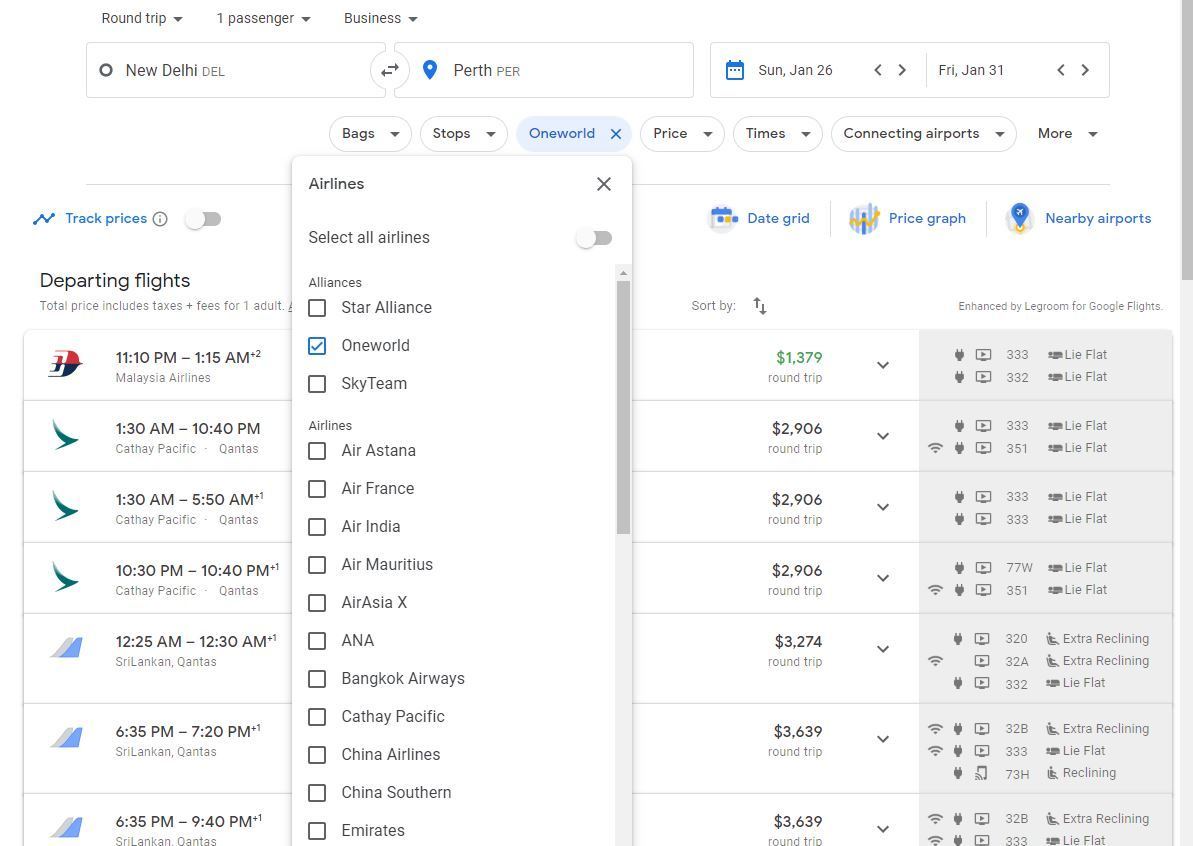1193x846 pixels.
Task: Uncheck the Oneworld alliance checkbox
Action: click(x=317, y=346)
